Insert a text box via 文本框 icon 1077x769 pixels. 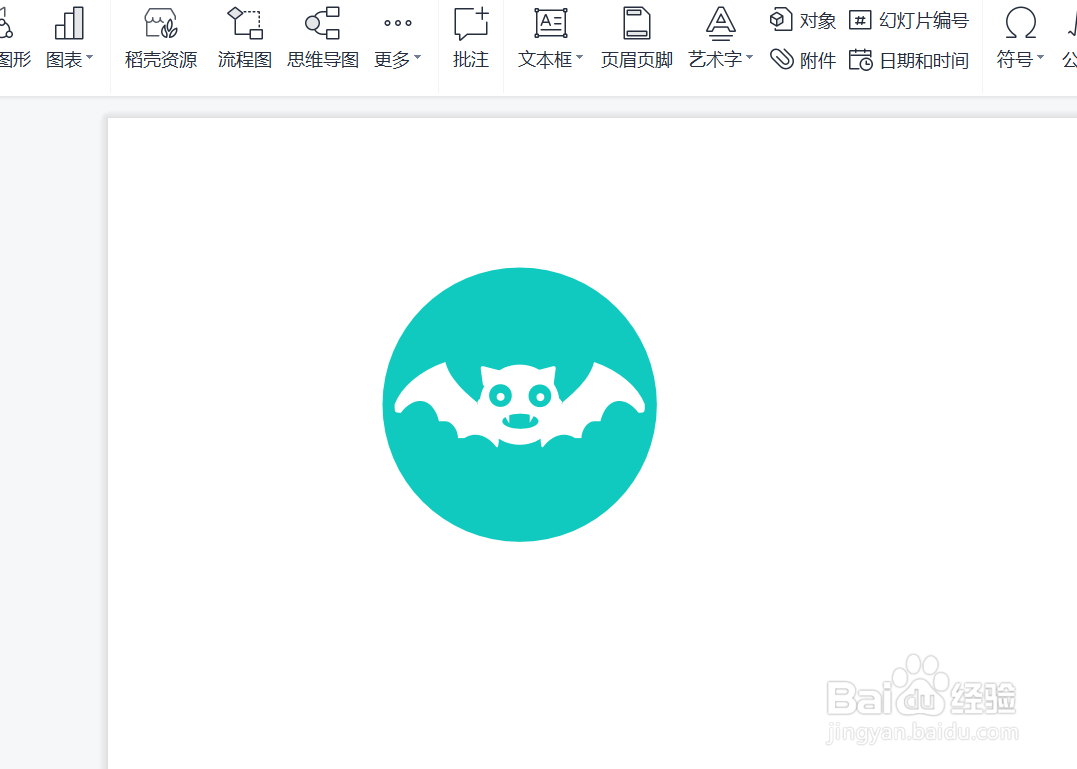pyautogui.click(x=551, y=23)
